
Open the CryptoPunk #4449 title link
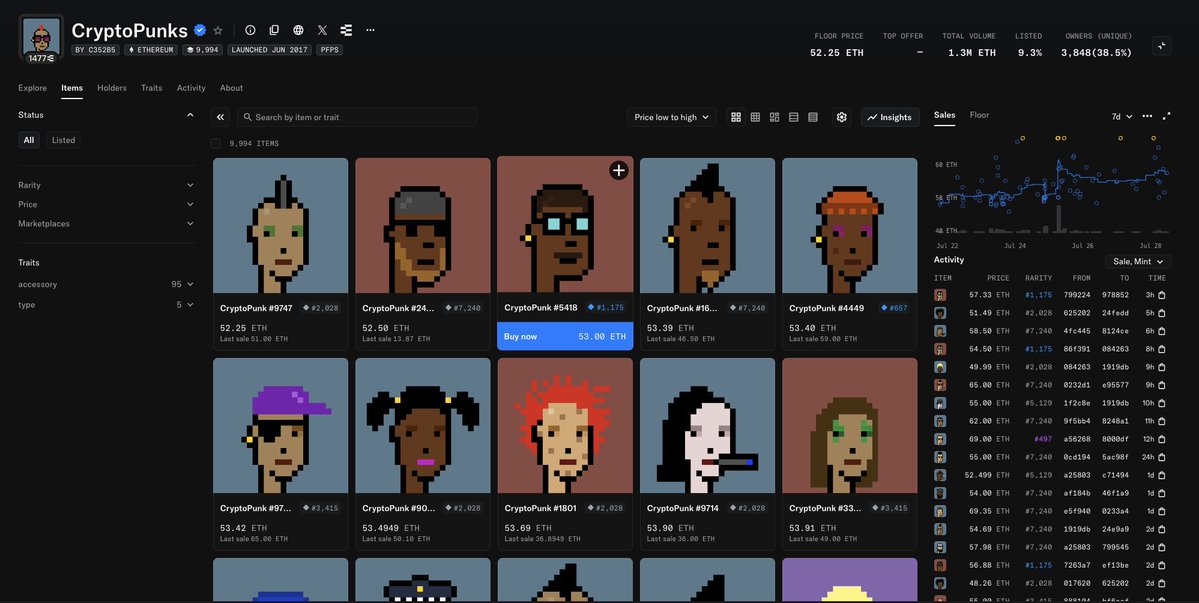(x=827, y=308)
